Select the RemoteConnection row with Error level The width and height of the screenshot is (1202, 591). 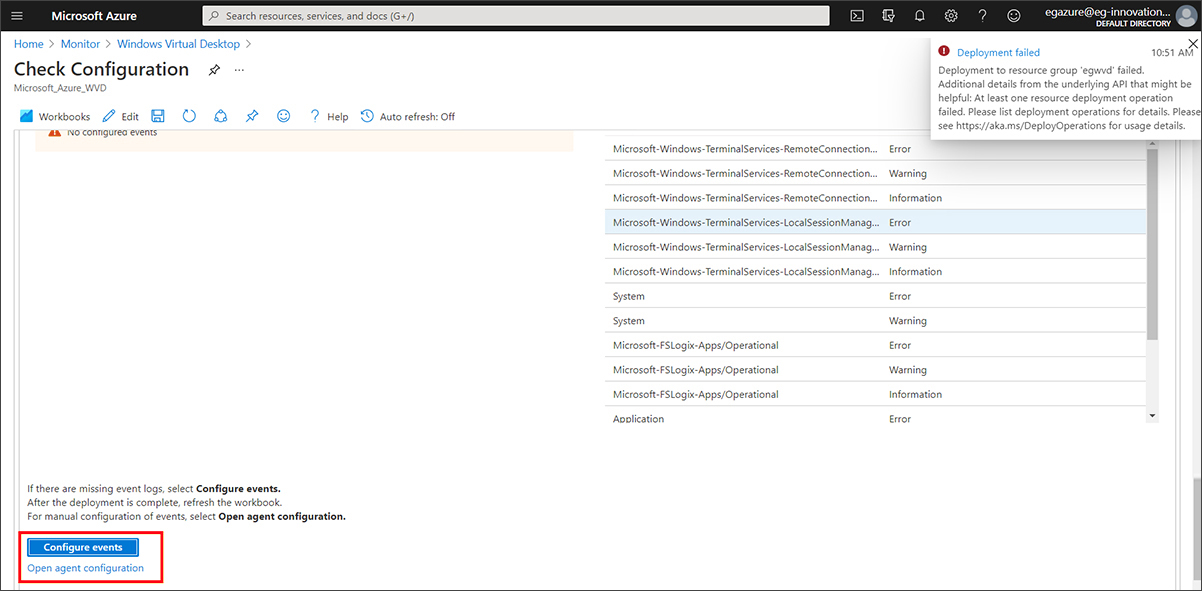coord(876,148)
